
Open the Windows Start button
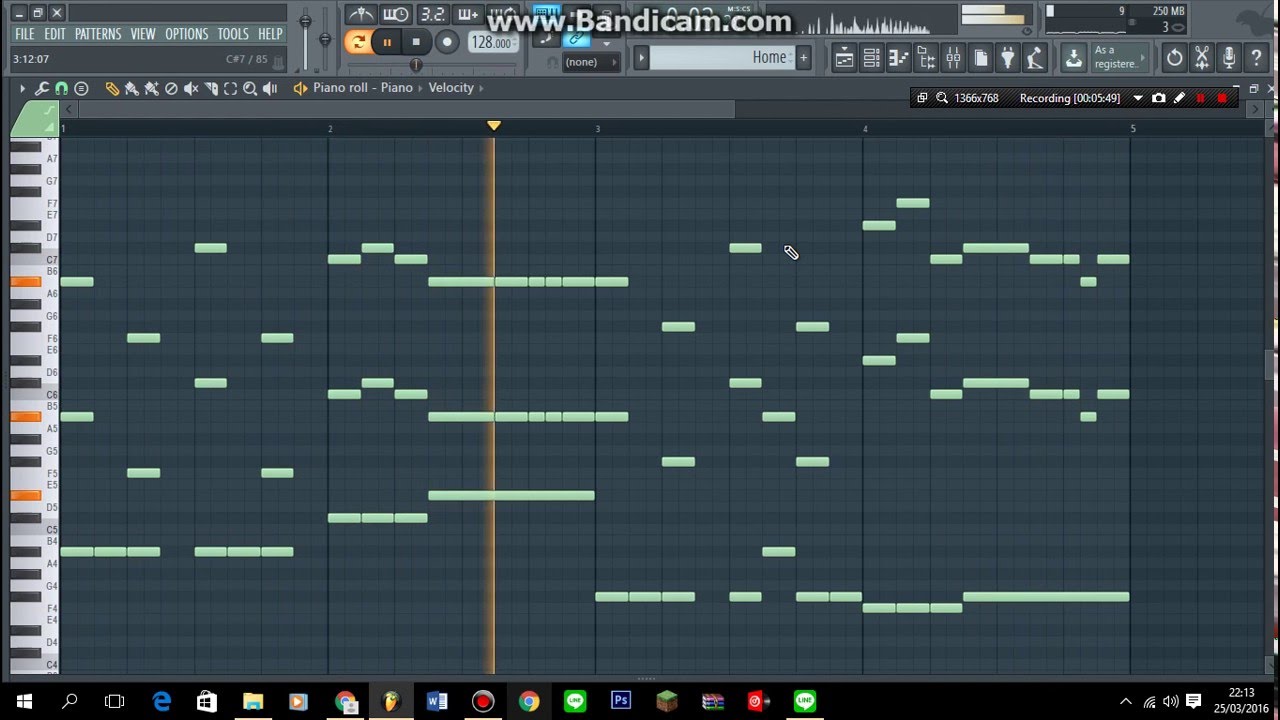point(23,701)
